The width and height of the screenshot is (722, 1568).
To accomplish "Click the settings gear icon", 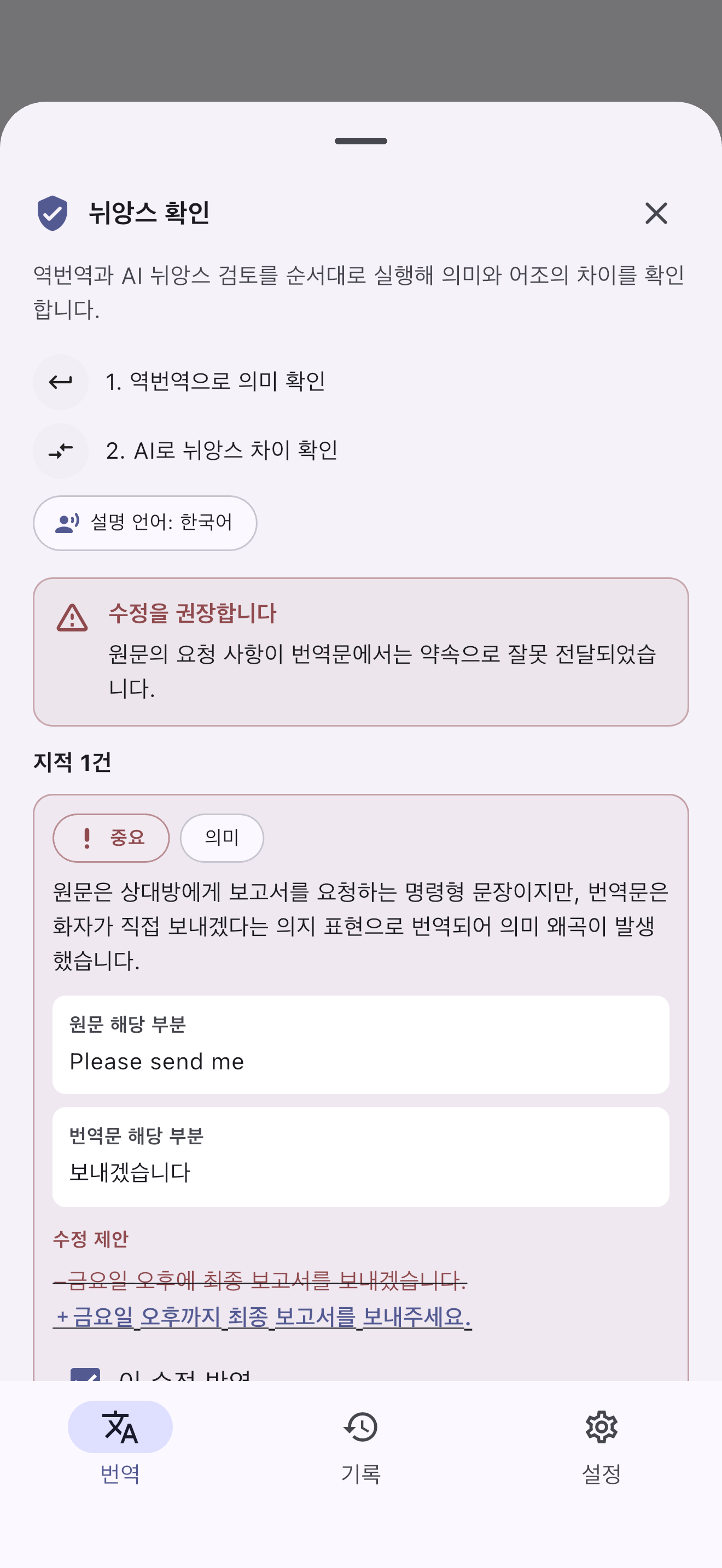I will pyautogui.click(x=602, y=1427).
